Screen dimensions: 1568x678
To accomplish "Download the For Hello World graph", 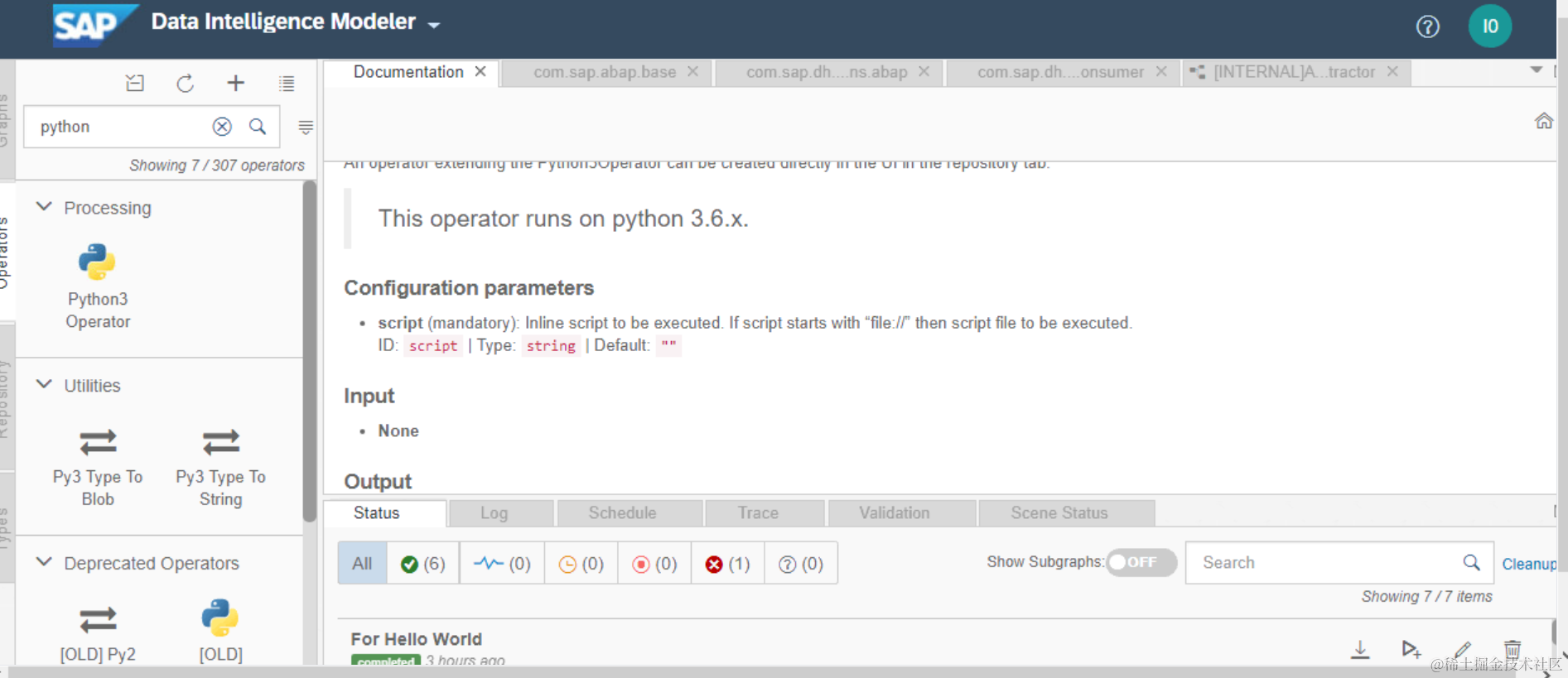I will click(1360, 650).
